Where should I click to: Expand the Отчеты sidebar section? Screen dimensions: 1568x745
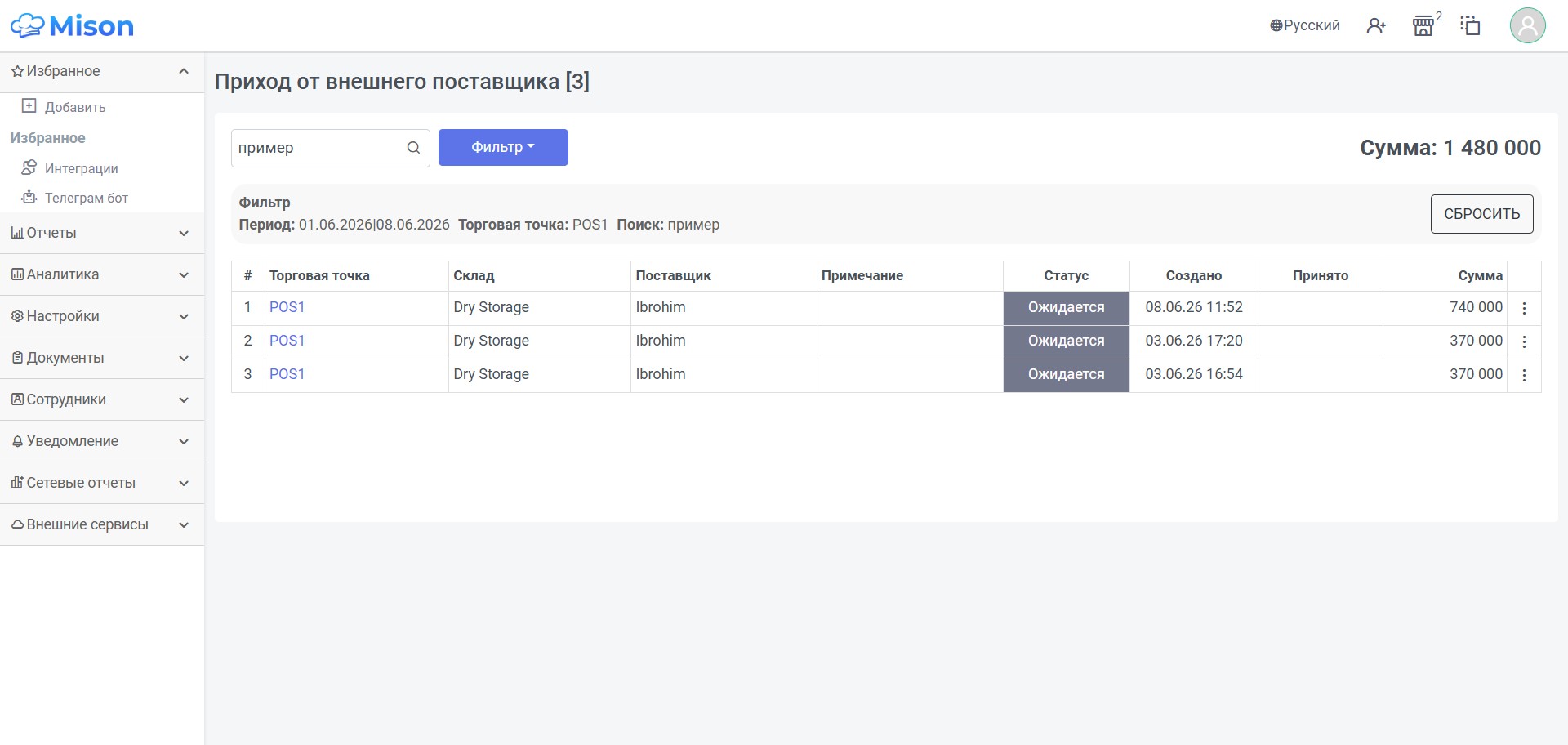click(x=102, y=233)
